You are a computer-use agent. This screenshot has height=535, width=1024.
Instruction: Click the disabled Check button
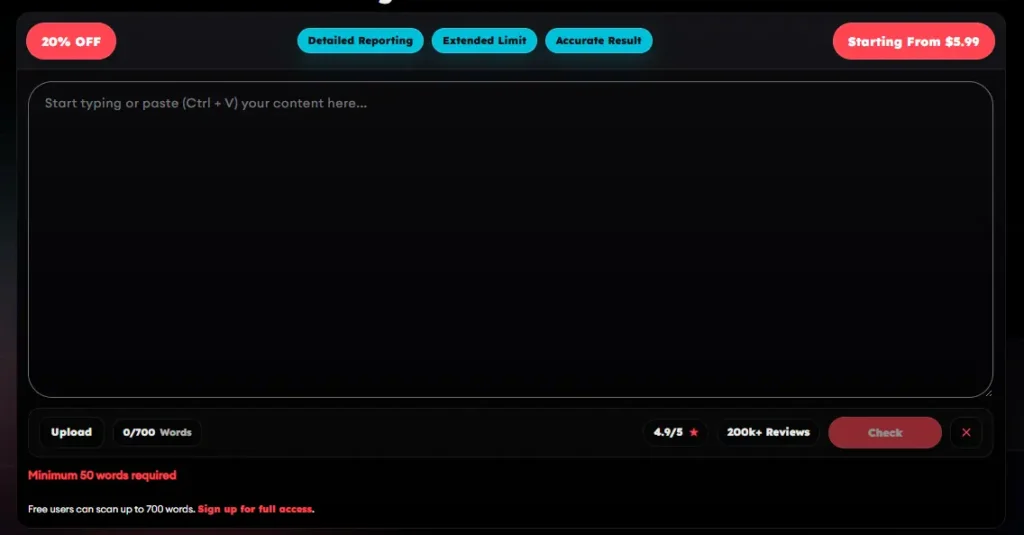pyautogui.click(x=884, y=433)
